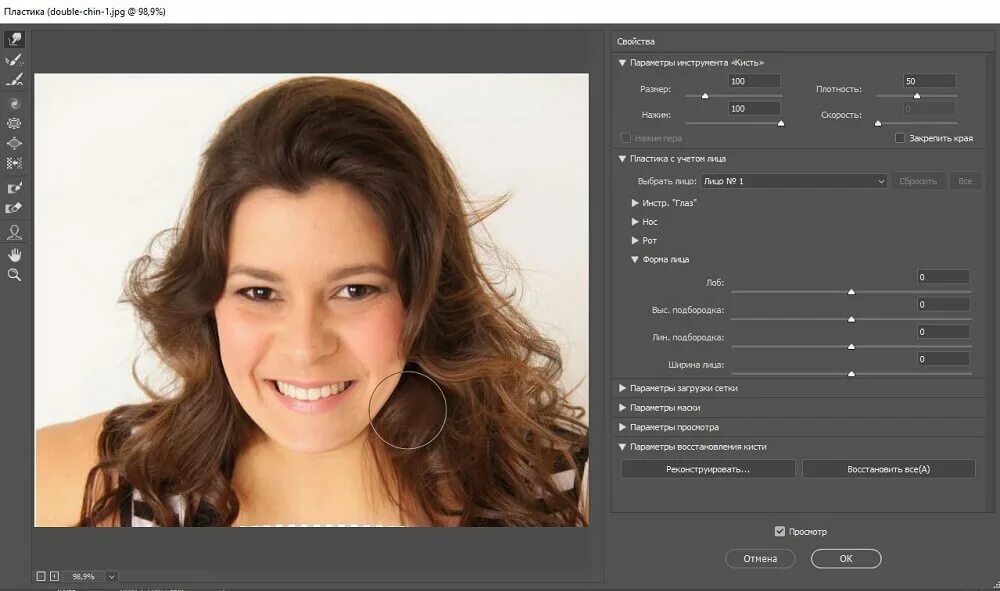Viewport: 1000px width, 591px height.
Task: Expand Параметры маски section
Action: click(622, 407)
